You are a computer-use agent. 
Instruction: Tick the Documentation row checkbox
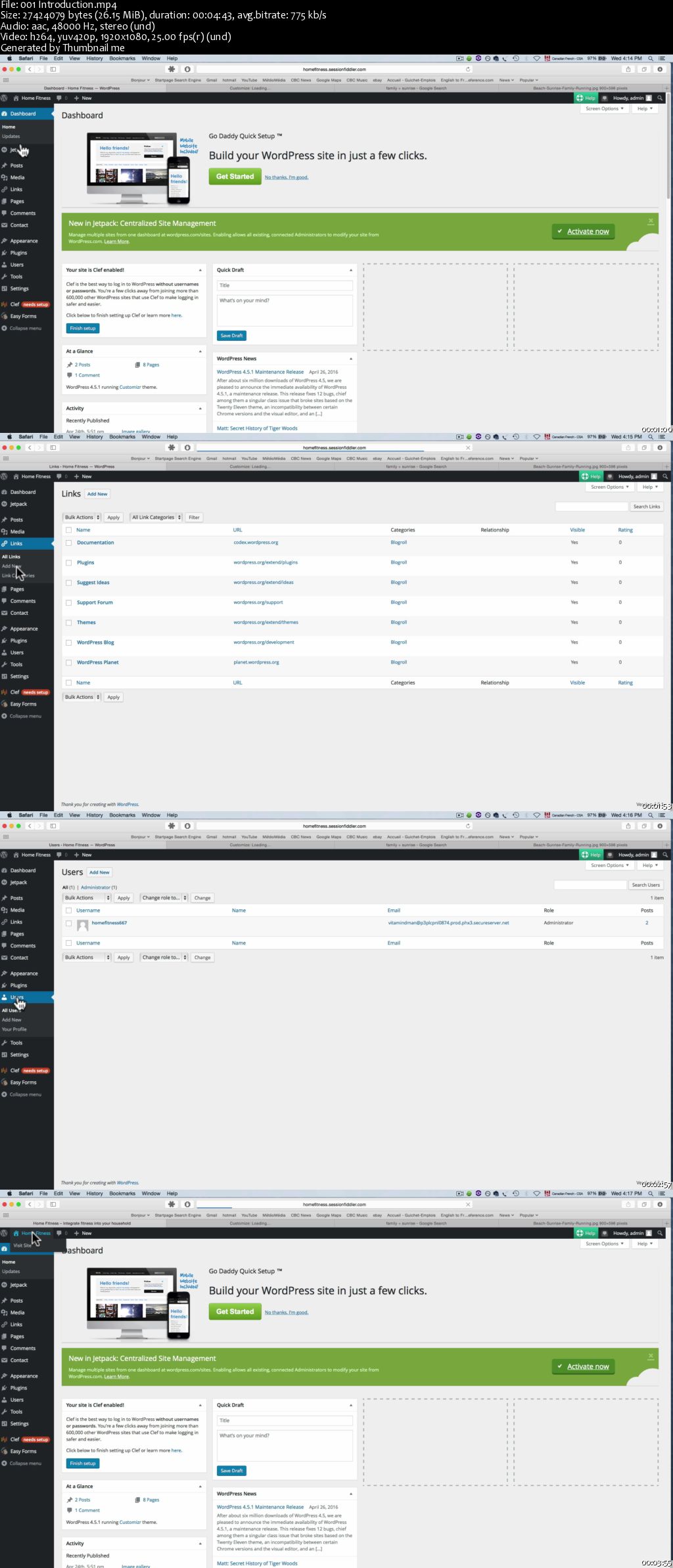tap(68, 543)
